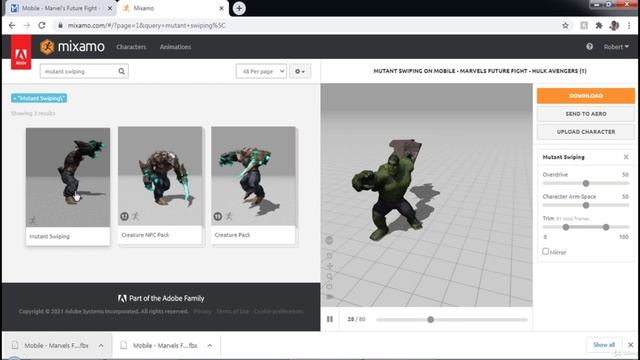Click Show all downloads
640x360 pixels.
pyautogui.click(x=604, y=345)
